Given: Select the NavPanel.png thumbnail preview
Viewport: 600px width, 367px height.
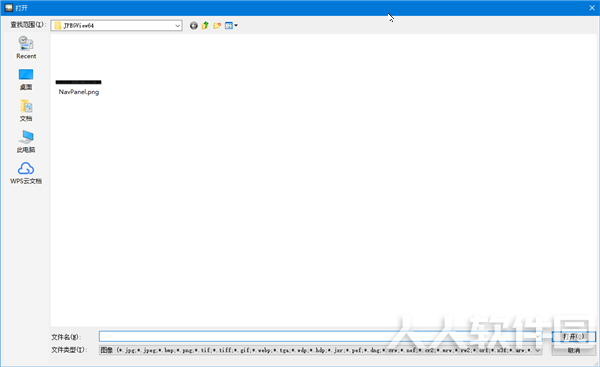Looking at the screenshot, I should point(78,82).
